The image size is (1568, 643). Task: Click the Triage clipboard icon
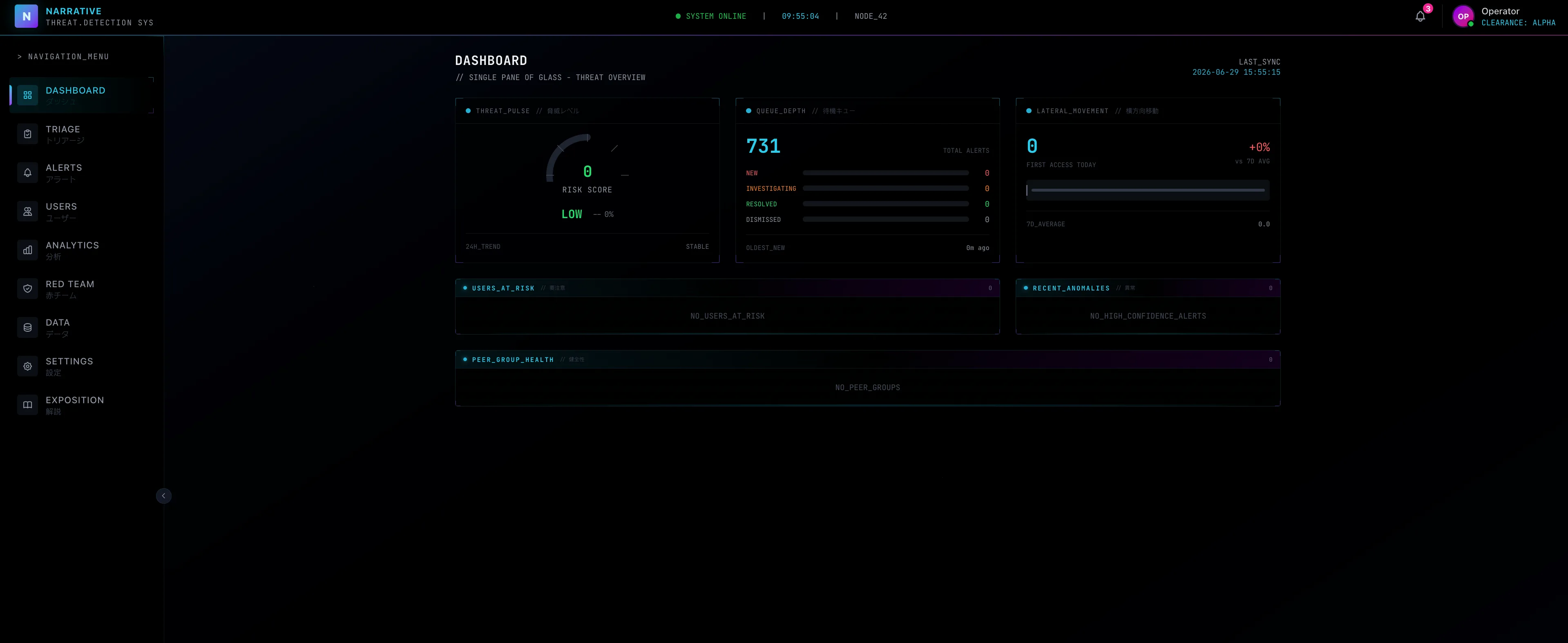tap(27, 134)
